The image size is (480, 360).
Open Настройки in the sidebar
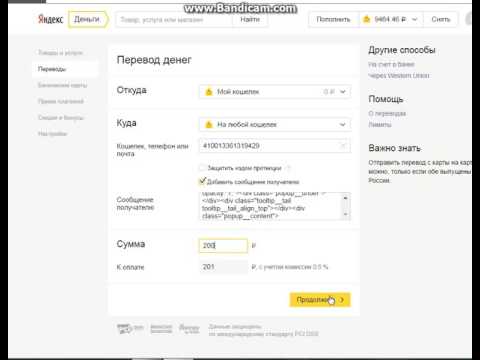click(52, 134)
